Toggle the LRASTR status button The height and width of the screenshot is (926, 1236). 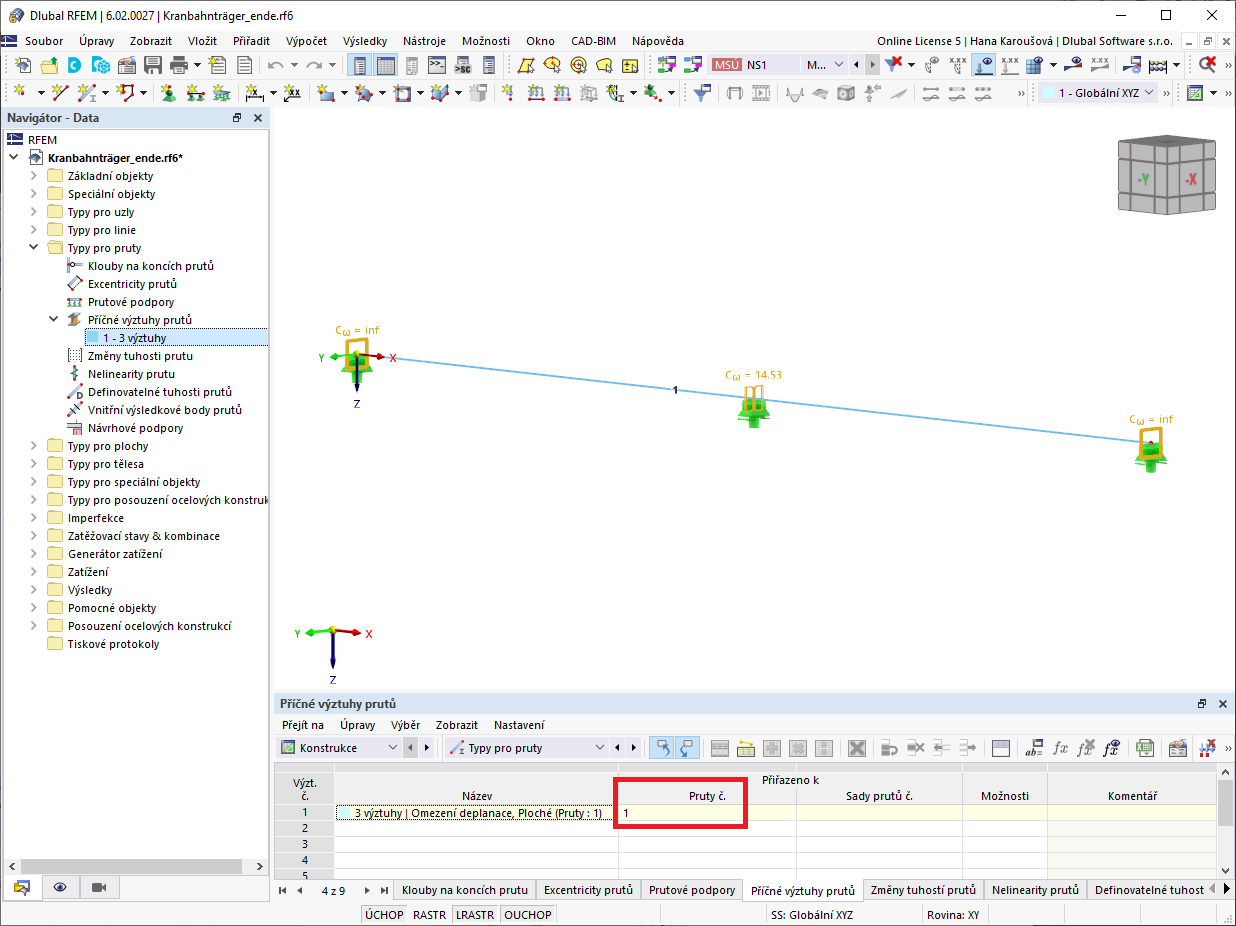click(x=475, y=915)
